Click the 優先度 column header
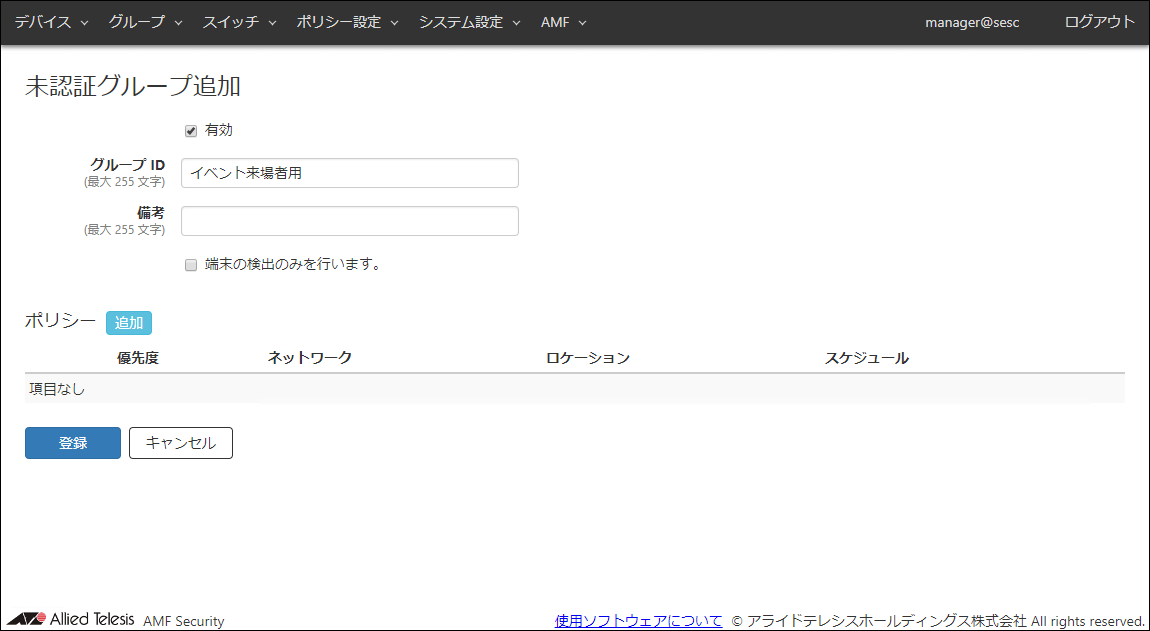This screenshot has height=631, width=1150. click(138, 358)
